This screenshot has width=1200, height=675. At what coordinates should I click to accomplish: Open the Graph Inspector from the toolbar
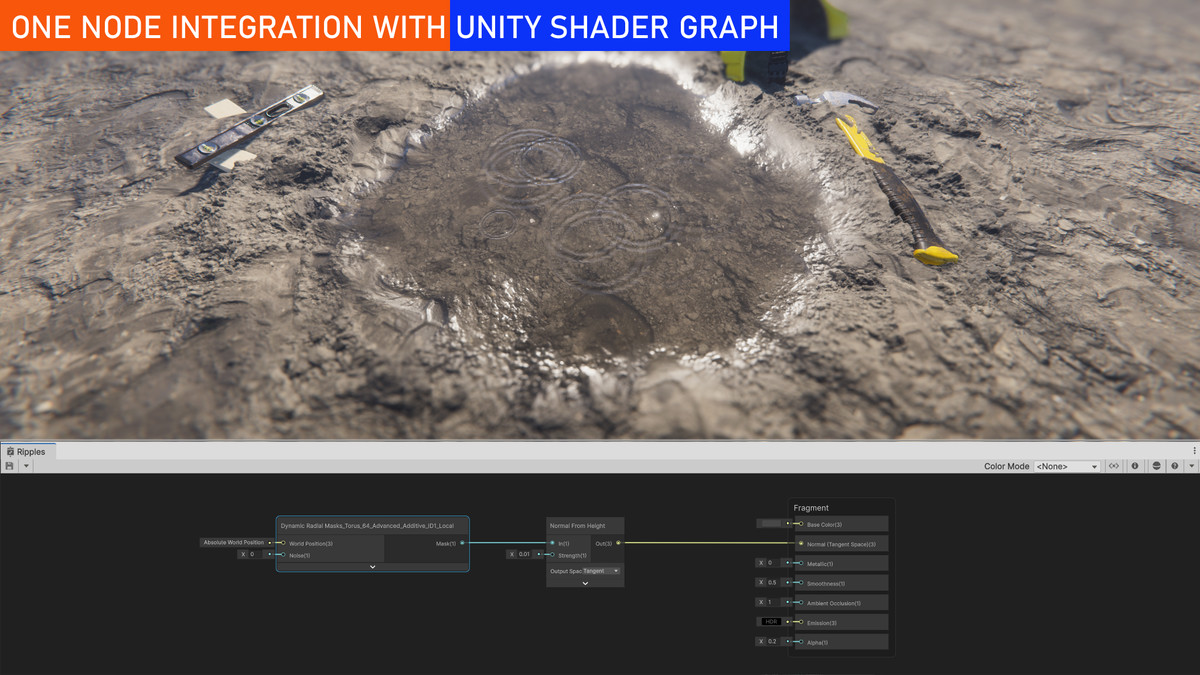click(x=1135, y=466)
